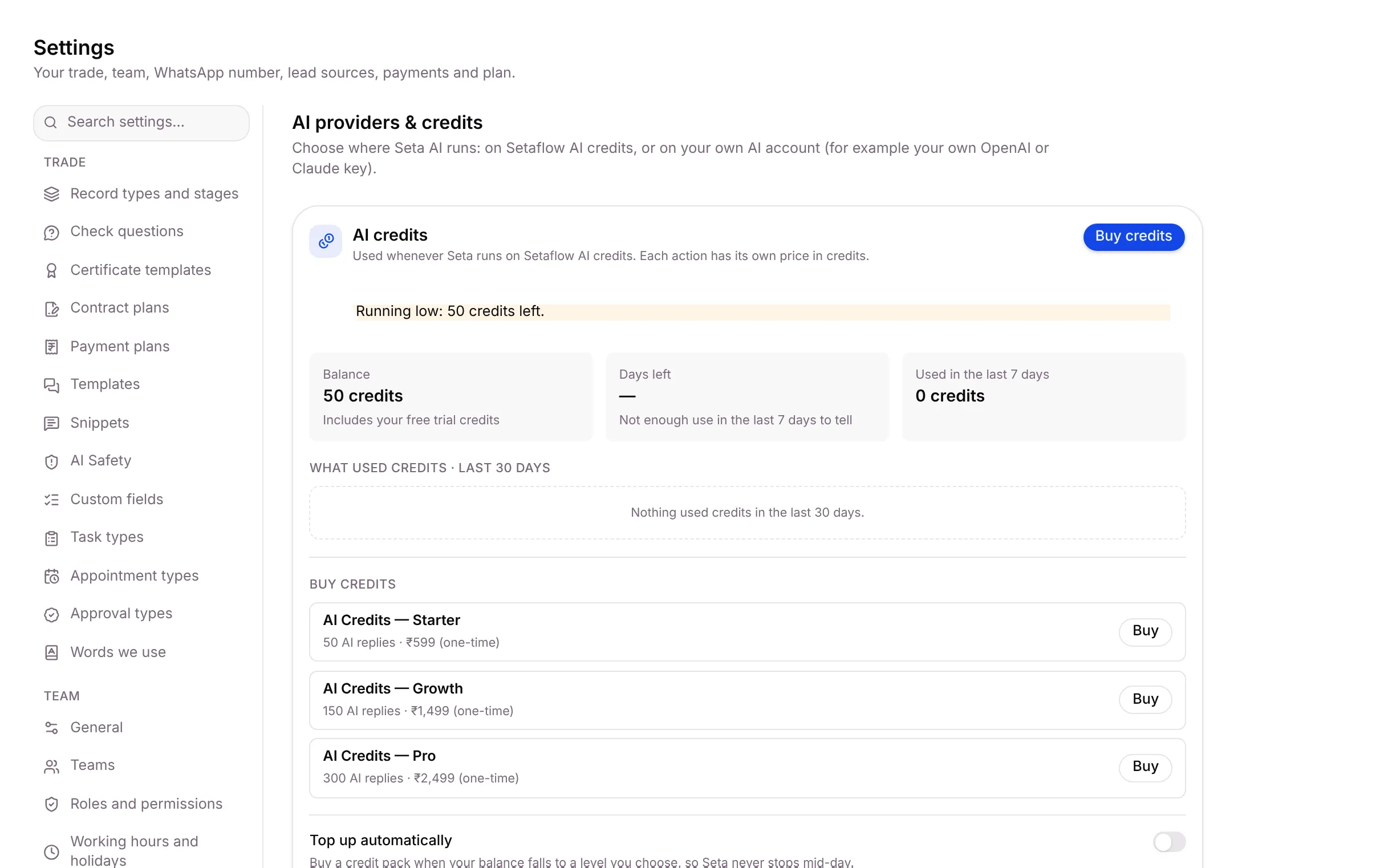This screenshot has width=1380, height=868.
Task: Click the Snippets message icon
Action: 51,423
